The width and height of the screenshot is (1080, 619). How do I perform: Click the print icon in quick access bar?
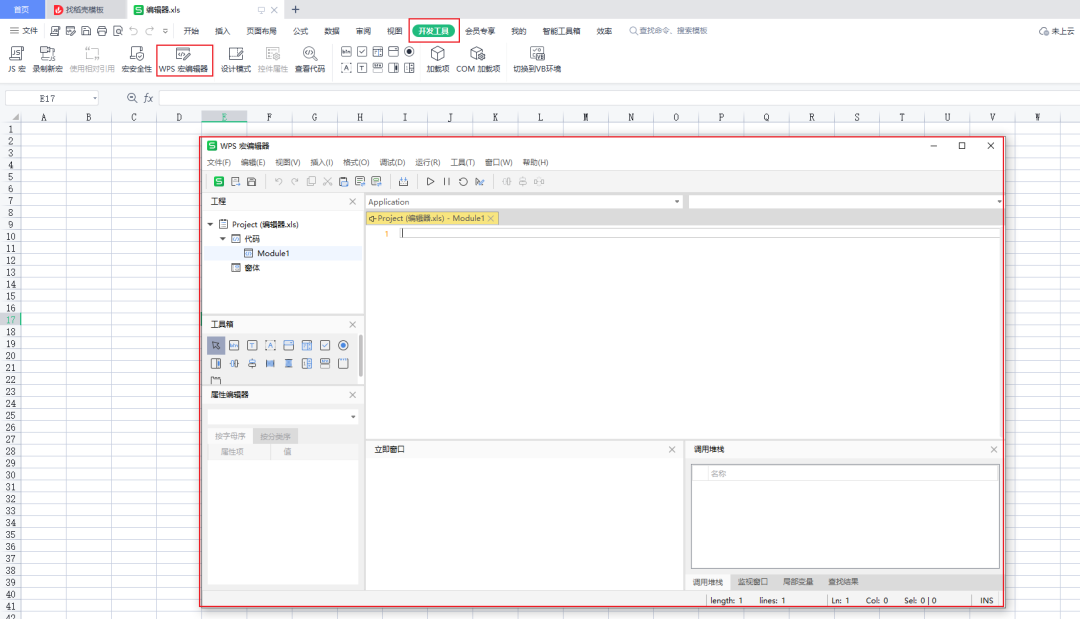pos(102,30)
